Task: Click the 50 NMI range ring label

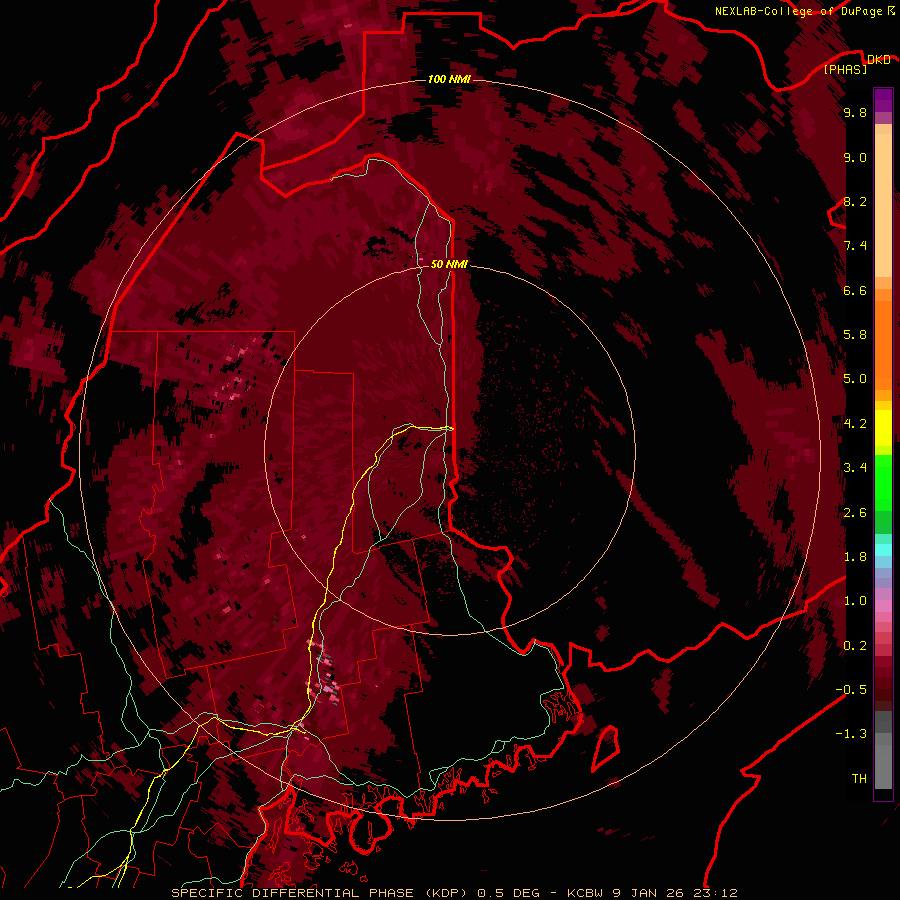Action: pos(449,264)
